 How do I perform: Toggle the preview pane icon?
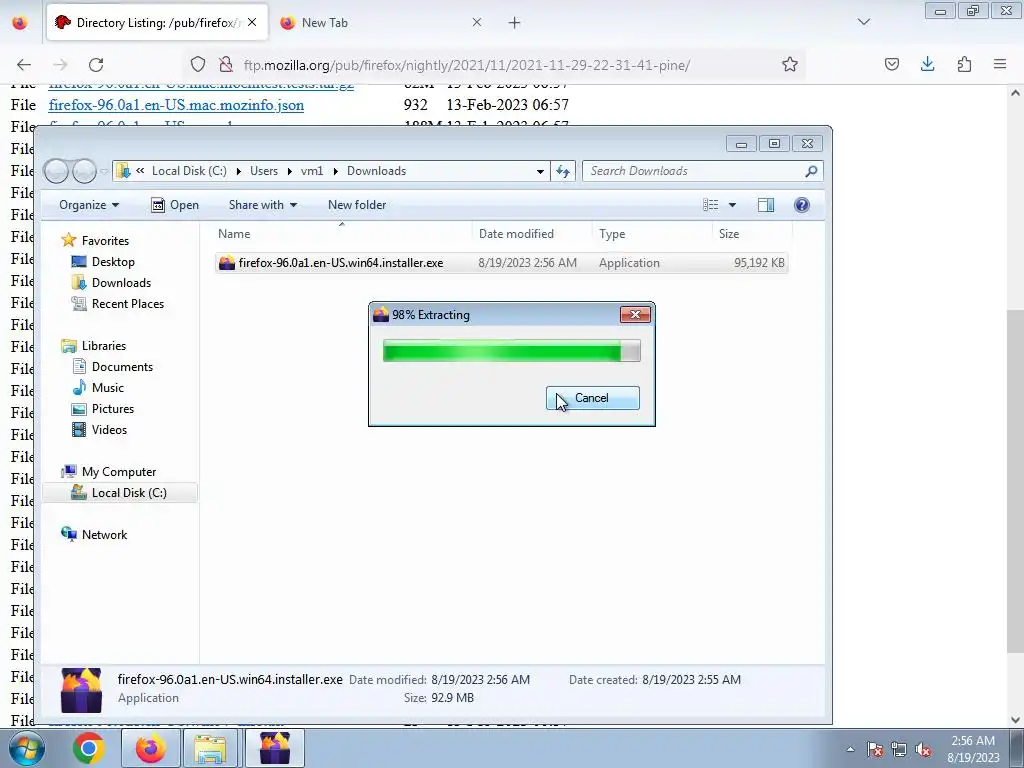766,205
